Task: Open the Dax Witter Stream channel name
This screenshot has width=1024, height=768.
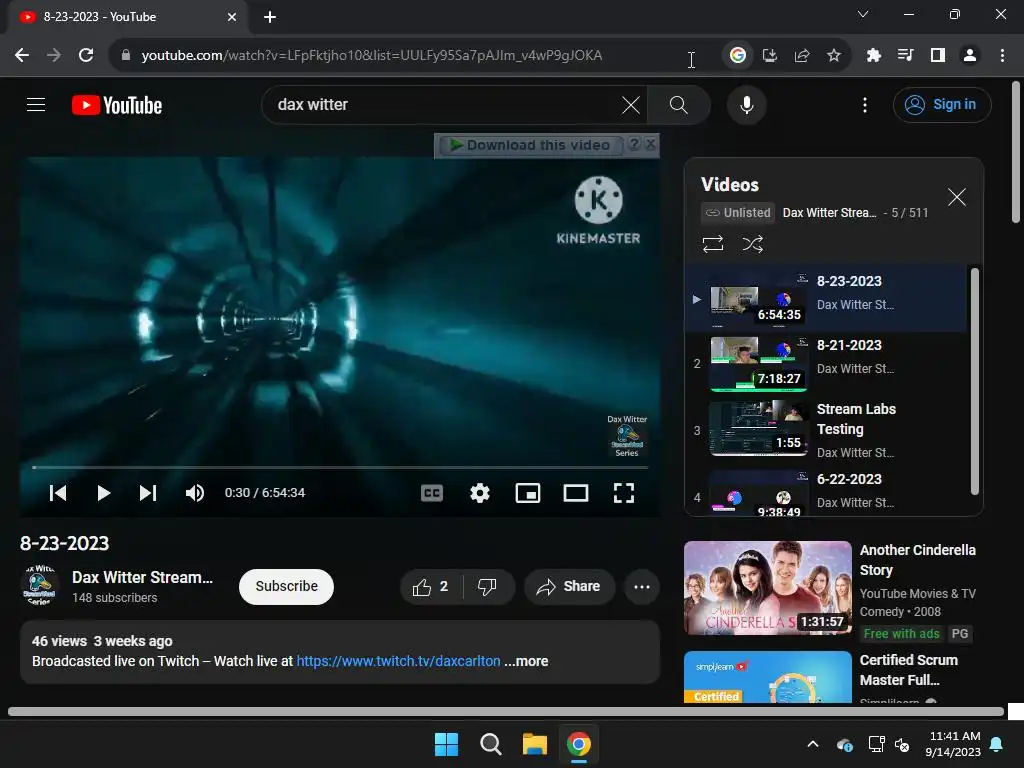Action: point(142,577)
